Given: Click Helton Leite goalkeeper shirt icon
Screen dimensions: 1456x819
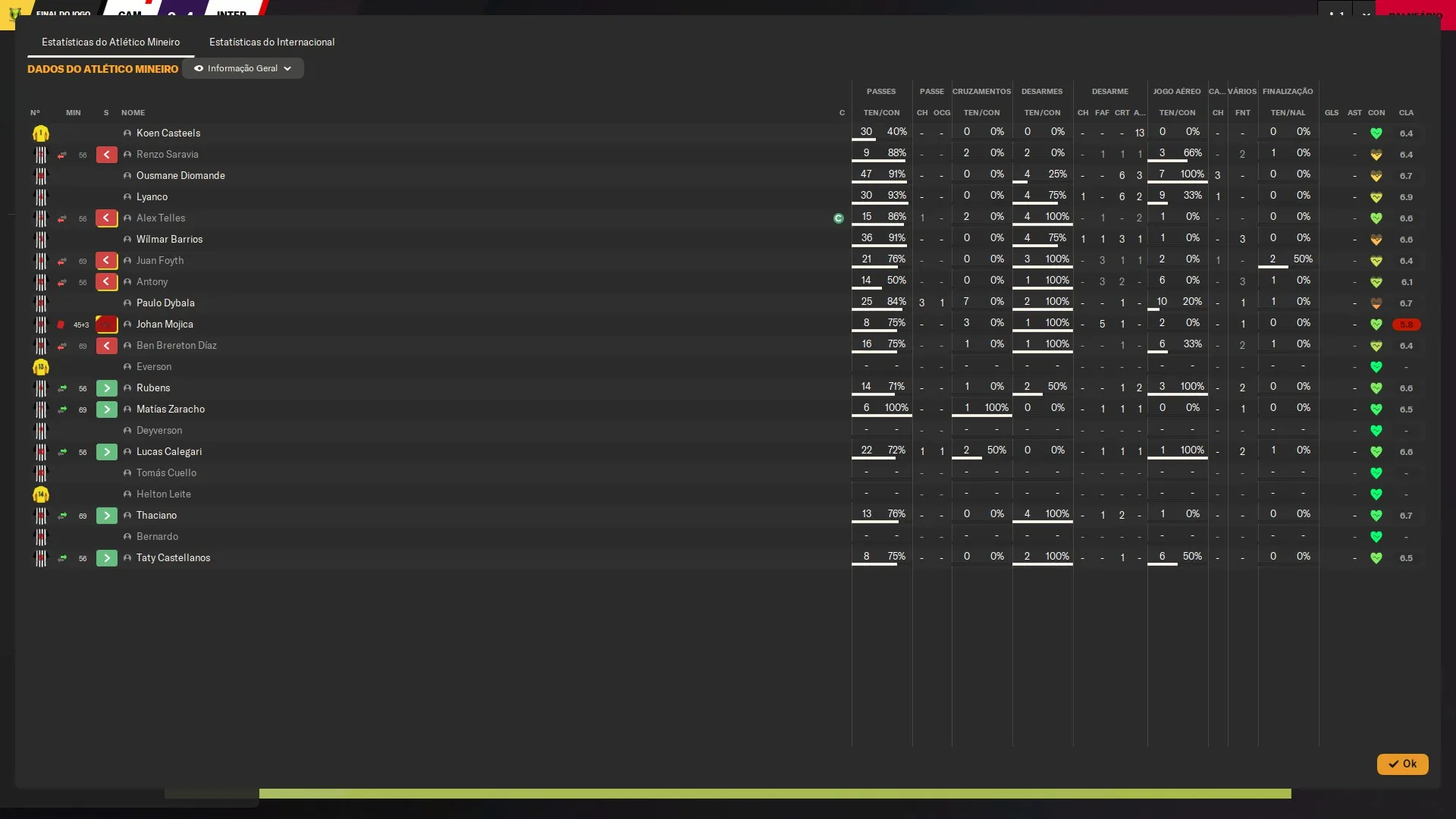Looking at the screenshot, I should 41,494.
